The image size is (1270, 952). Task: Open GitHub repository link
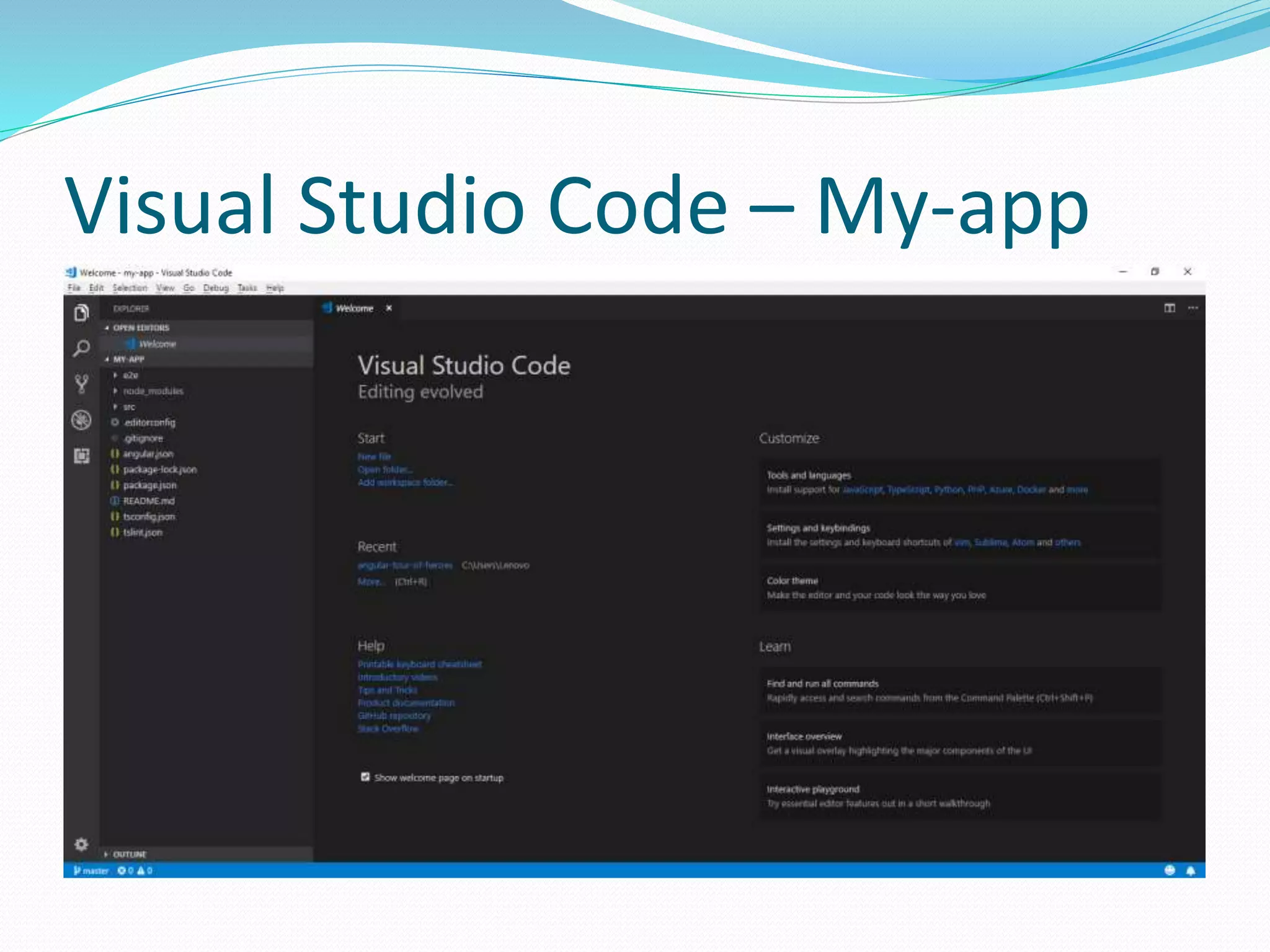[x=394, y=716]
